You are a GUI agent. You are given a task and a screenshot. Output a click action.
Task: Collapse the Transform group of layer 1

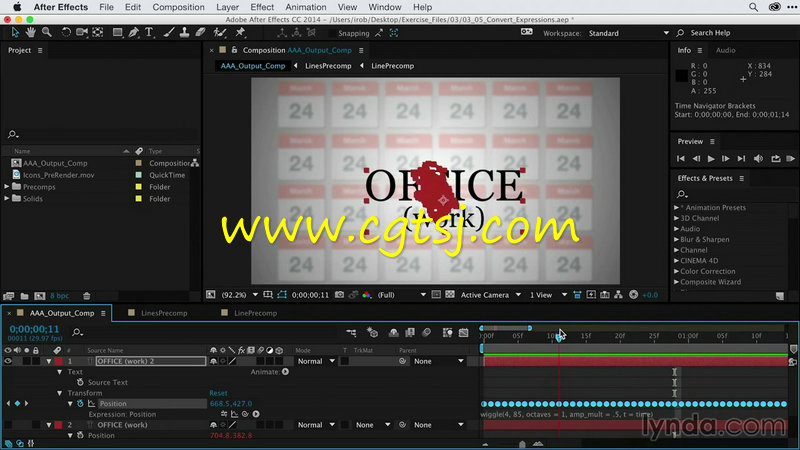pos(60,393)
